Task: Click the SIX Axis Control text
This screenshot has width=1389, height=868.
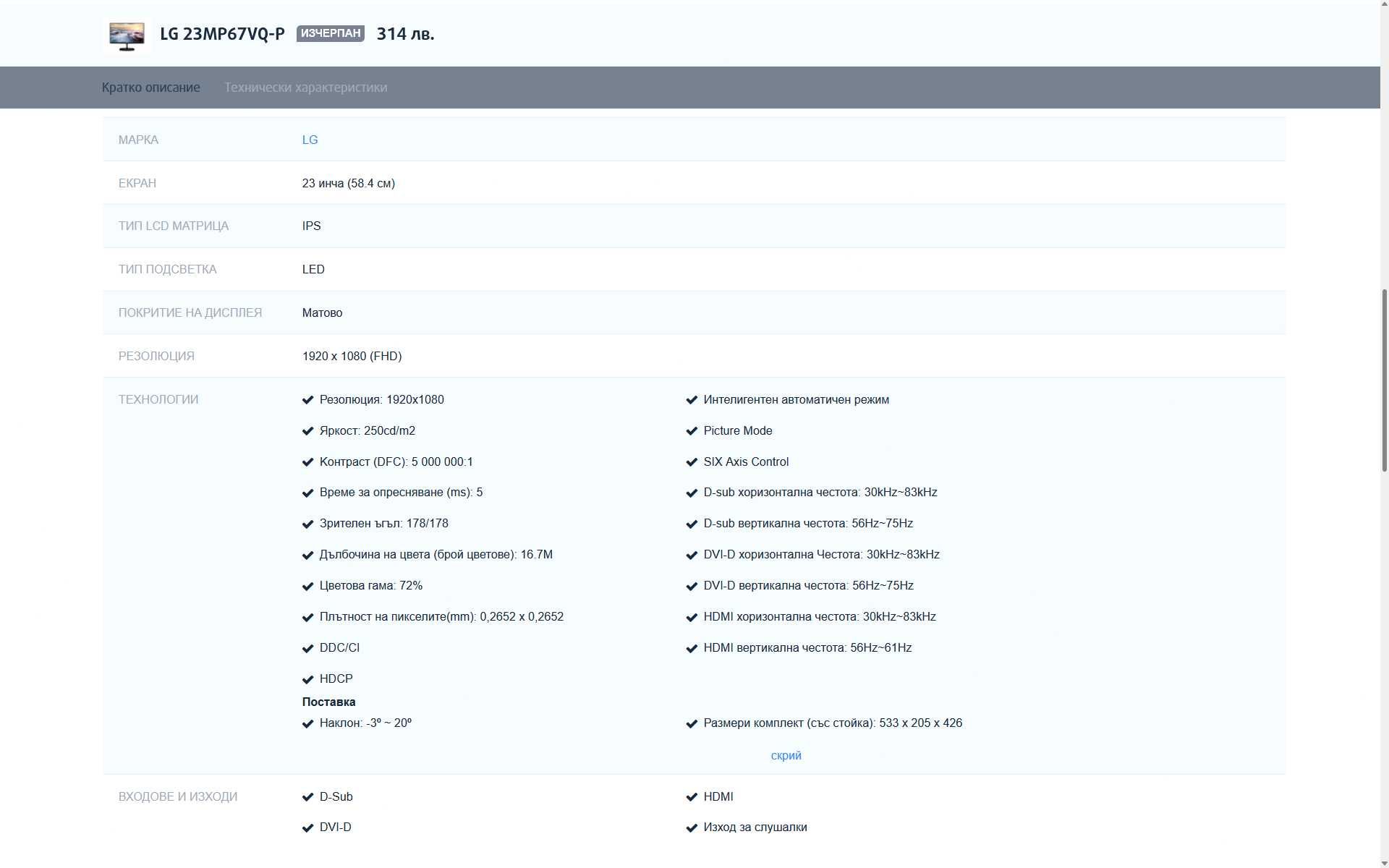Action: [x=746, y=461]
